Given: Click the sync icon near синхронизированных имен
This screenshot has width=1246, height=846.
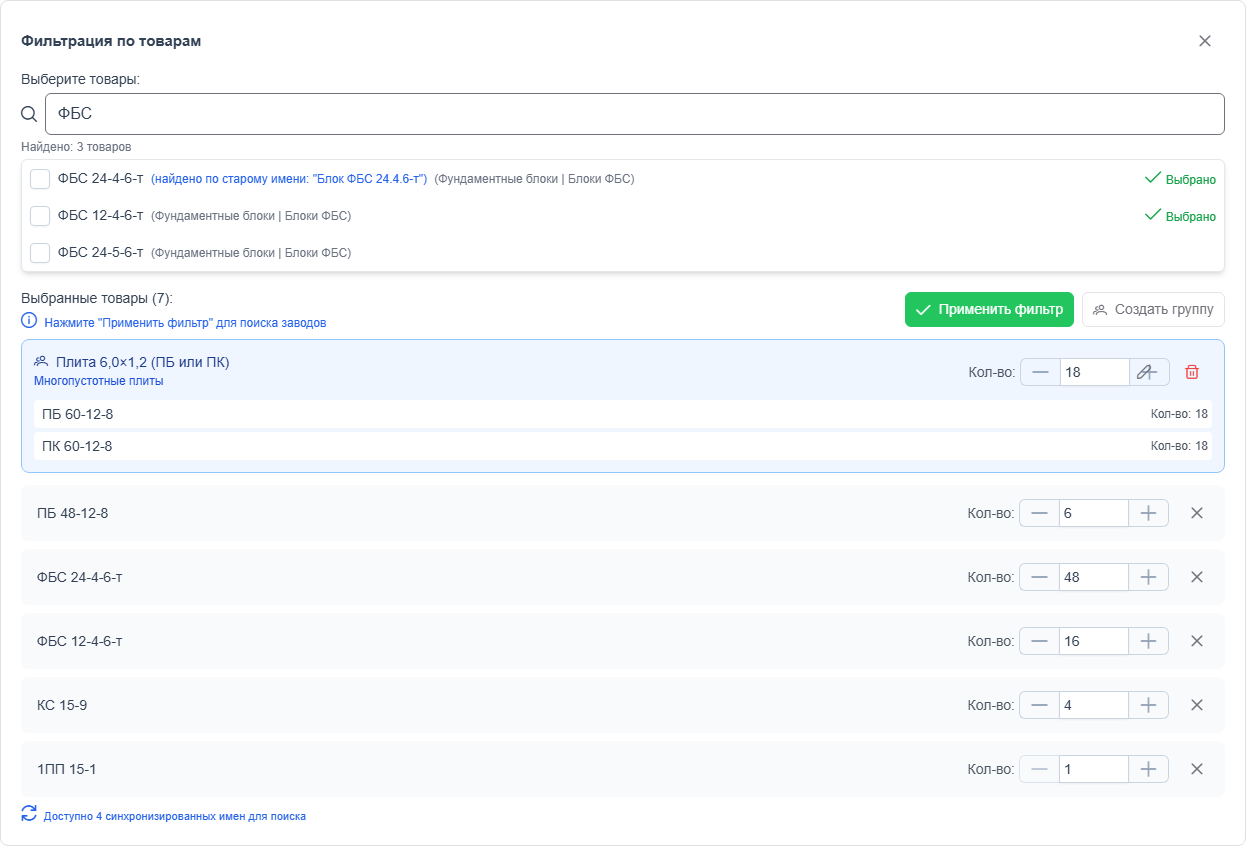Looking at the screenshot, I should point(29,814).
